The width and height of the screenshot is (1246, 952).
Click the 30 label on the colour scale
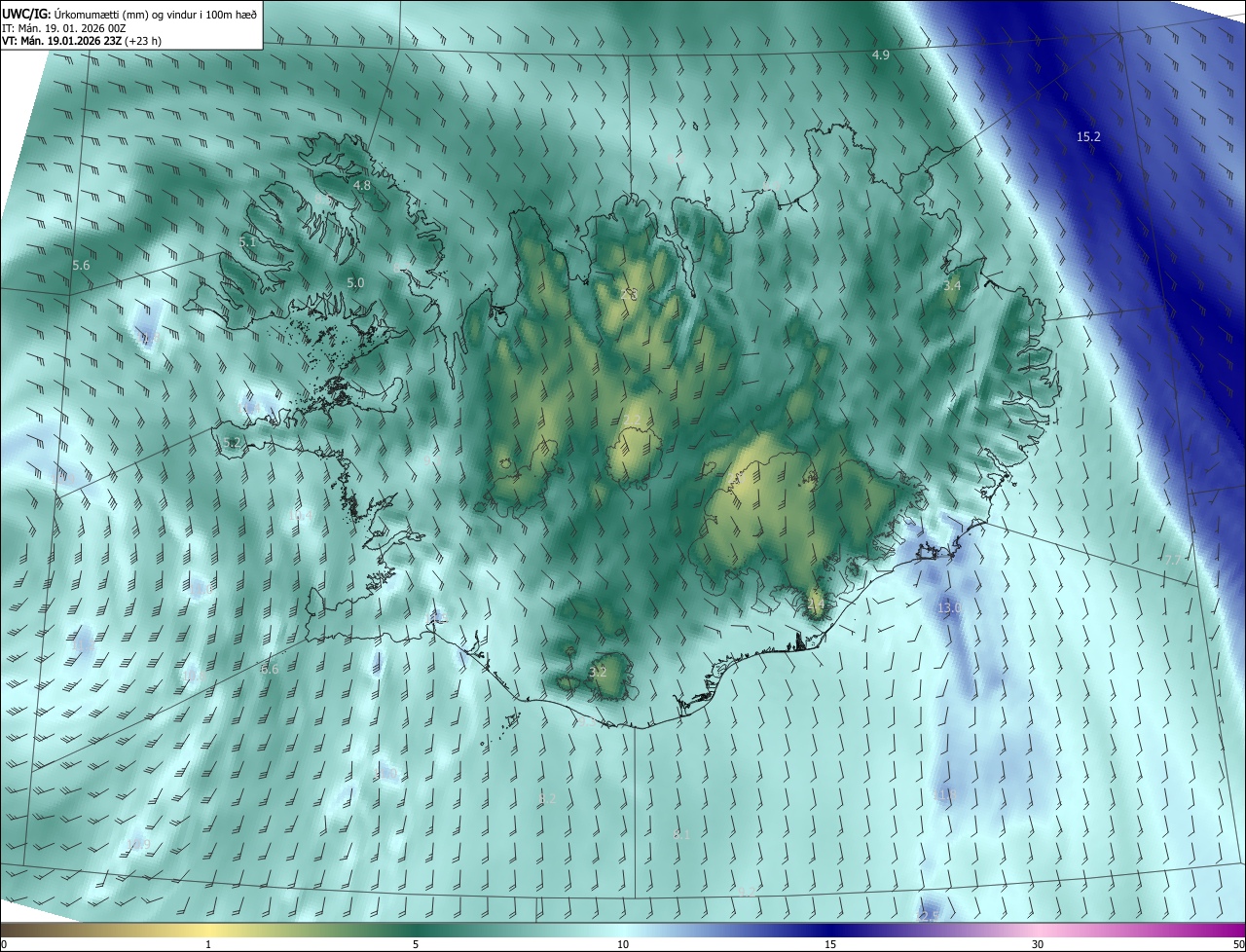pyautogui.click(x=1038, y=944)
